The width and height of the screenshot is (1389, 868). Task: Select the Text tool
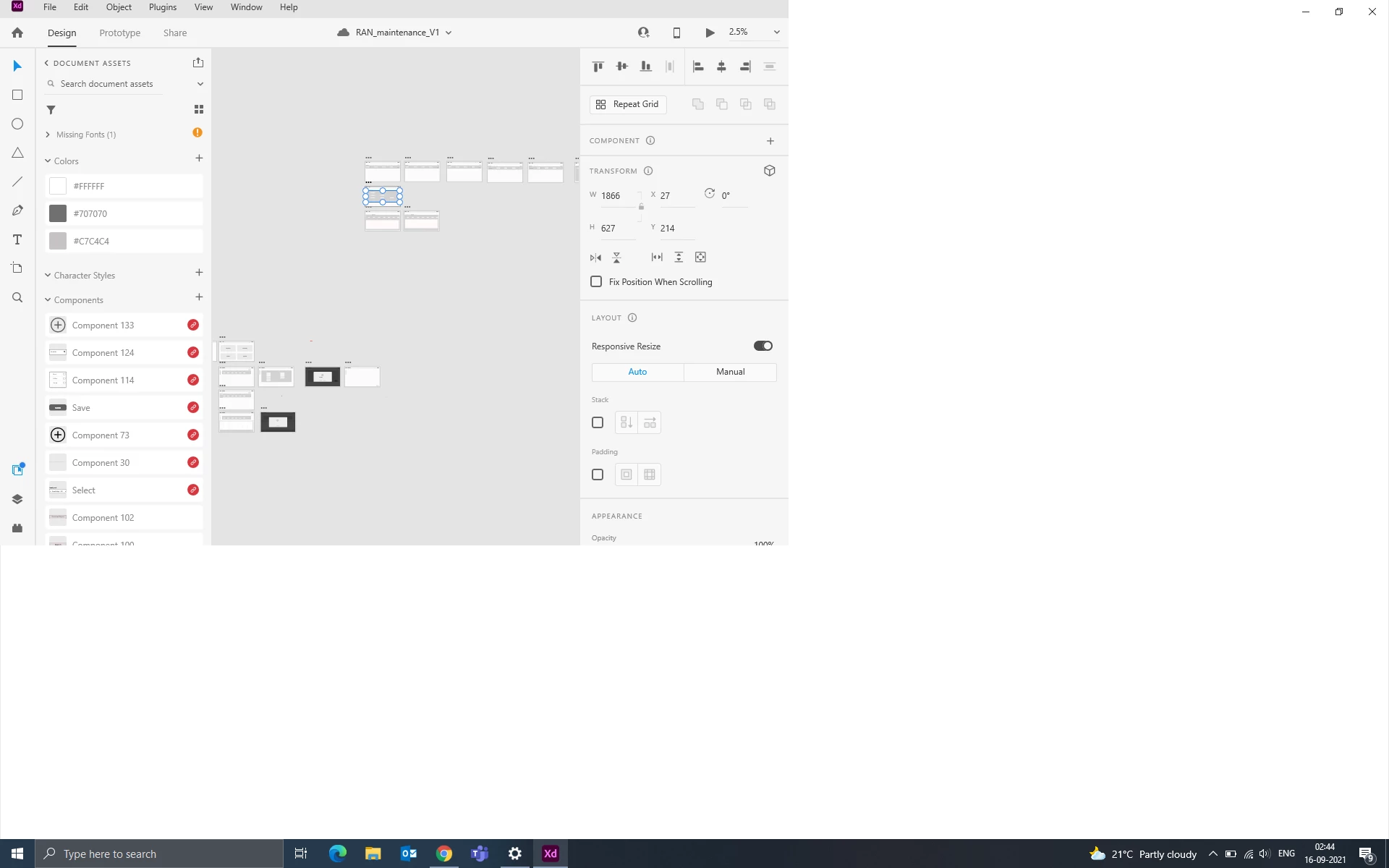click(17, 239)
